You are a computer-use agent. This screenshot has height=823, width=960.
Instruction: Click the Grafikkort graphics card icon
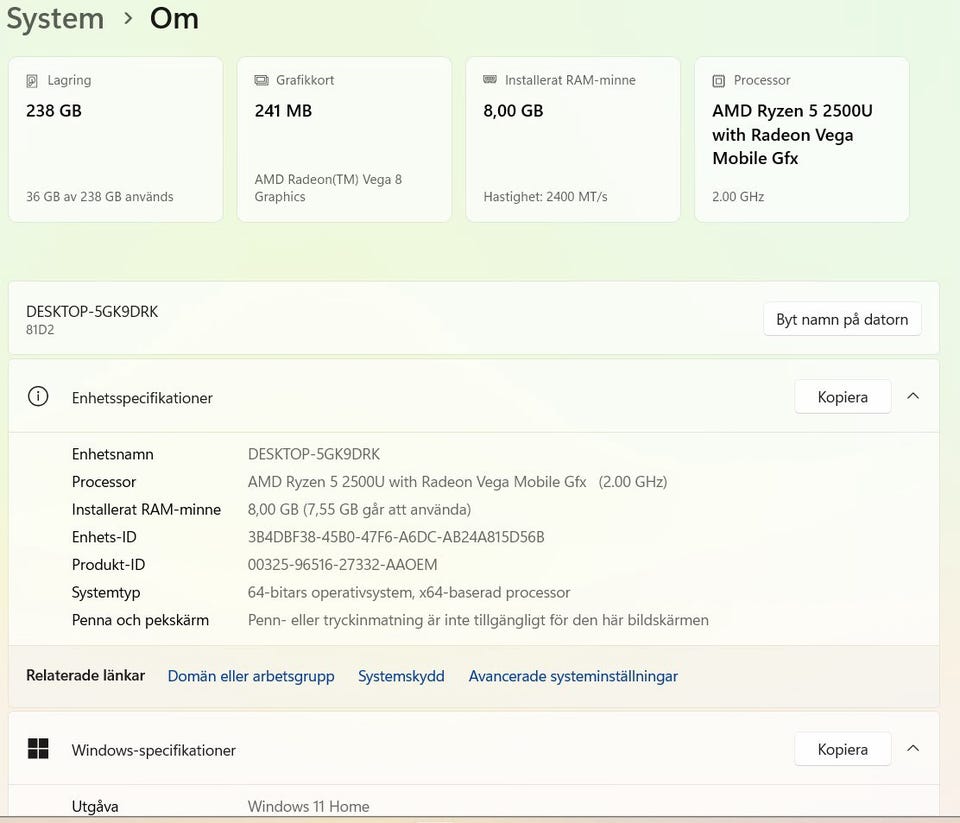tap(262, 80)
